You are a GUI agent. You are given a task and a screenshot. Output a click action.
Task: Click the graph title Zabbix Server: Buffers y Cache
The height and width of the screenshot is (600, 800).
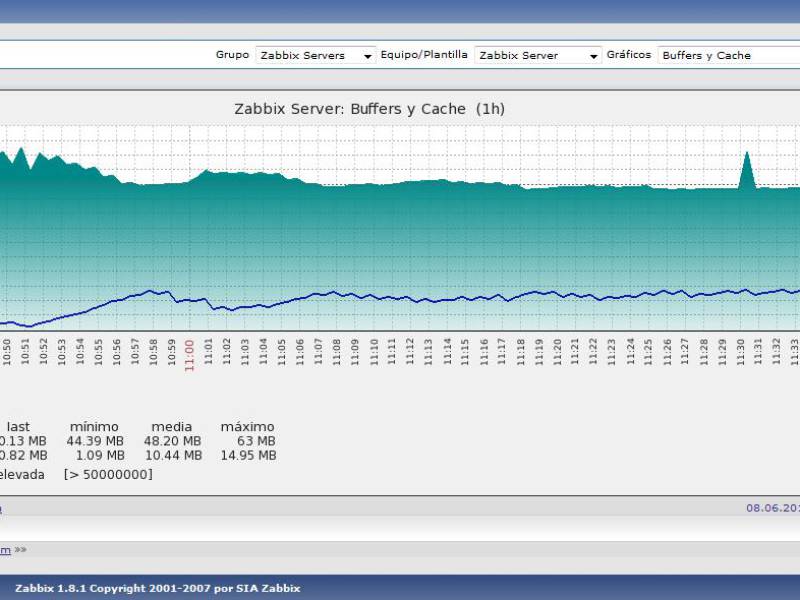tap(369, 108)
